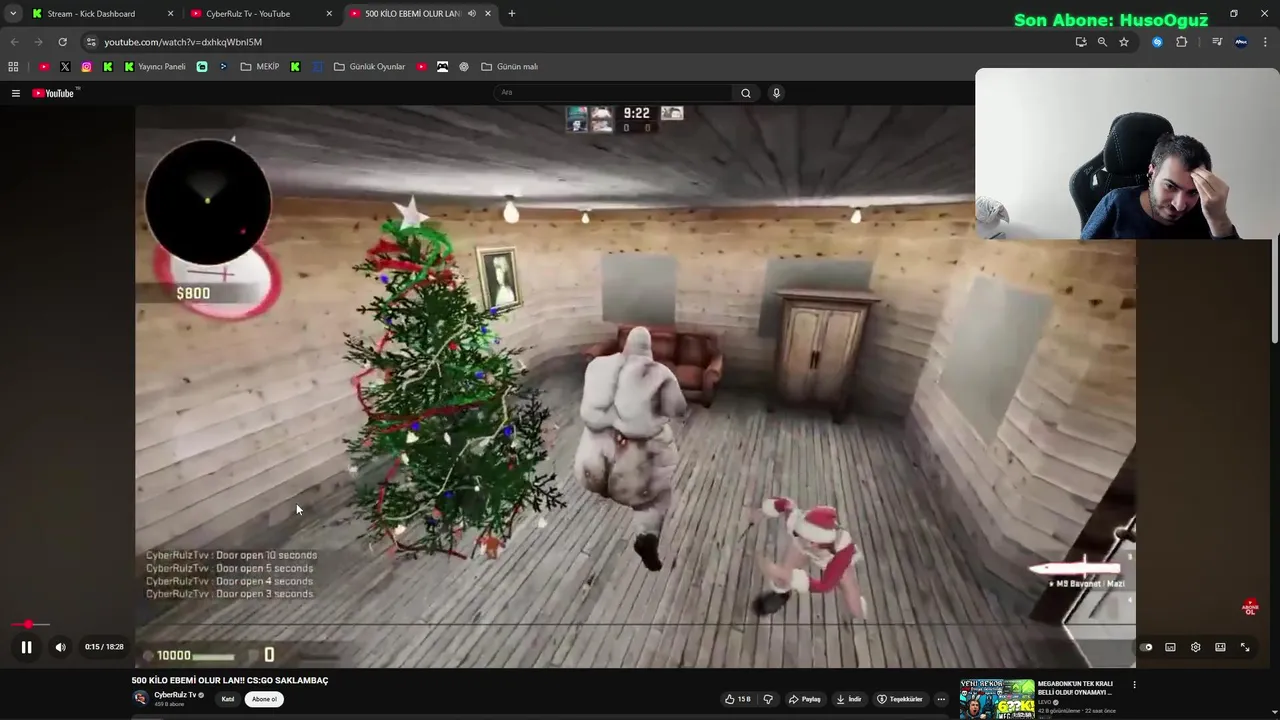Open the Shazam extension icon
1280x720 pixels.
(1157, 42)
